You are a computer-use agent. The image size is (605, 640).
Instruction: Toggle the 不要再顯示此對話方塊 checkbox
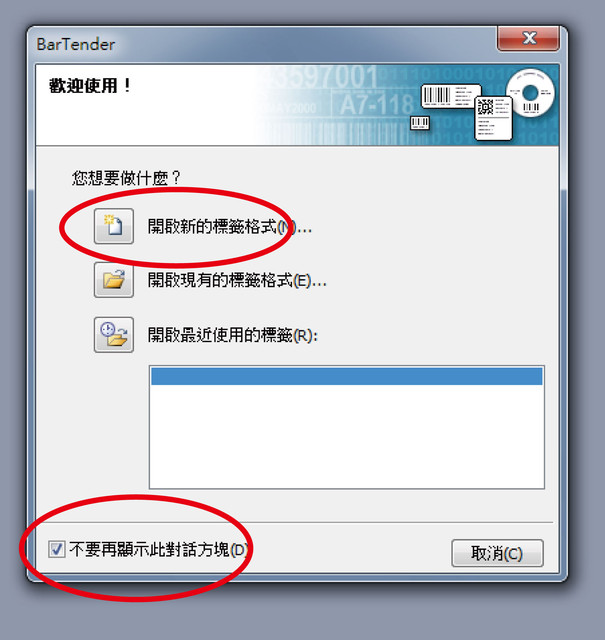56,549
